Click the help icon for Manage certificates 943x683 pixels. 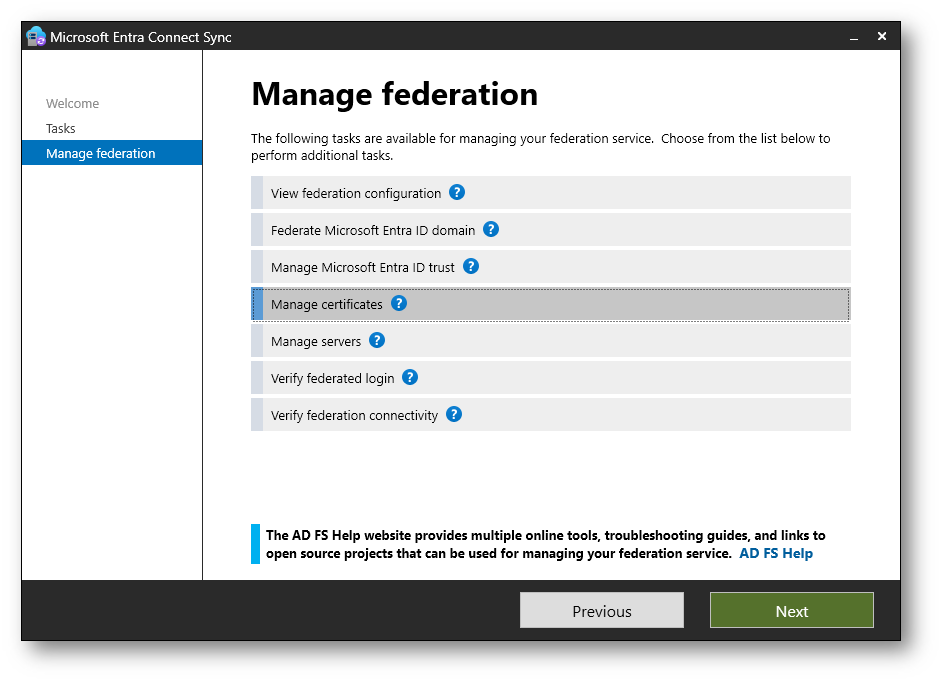[x=399, y=303]
